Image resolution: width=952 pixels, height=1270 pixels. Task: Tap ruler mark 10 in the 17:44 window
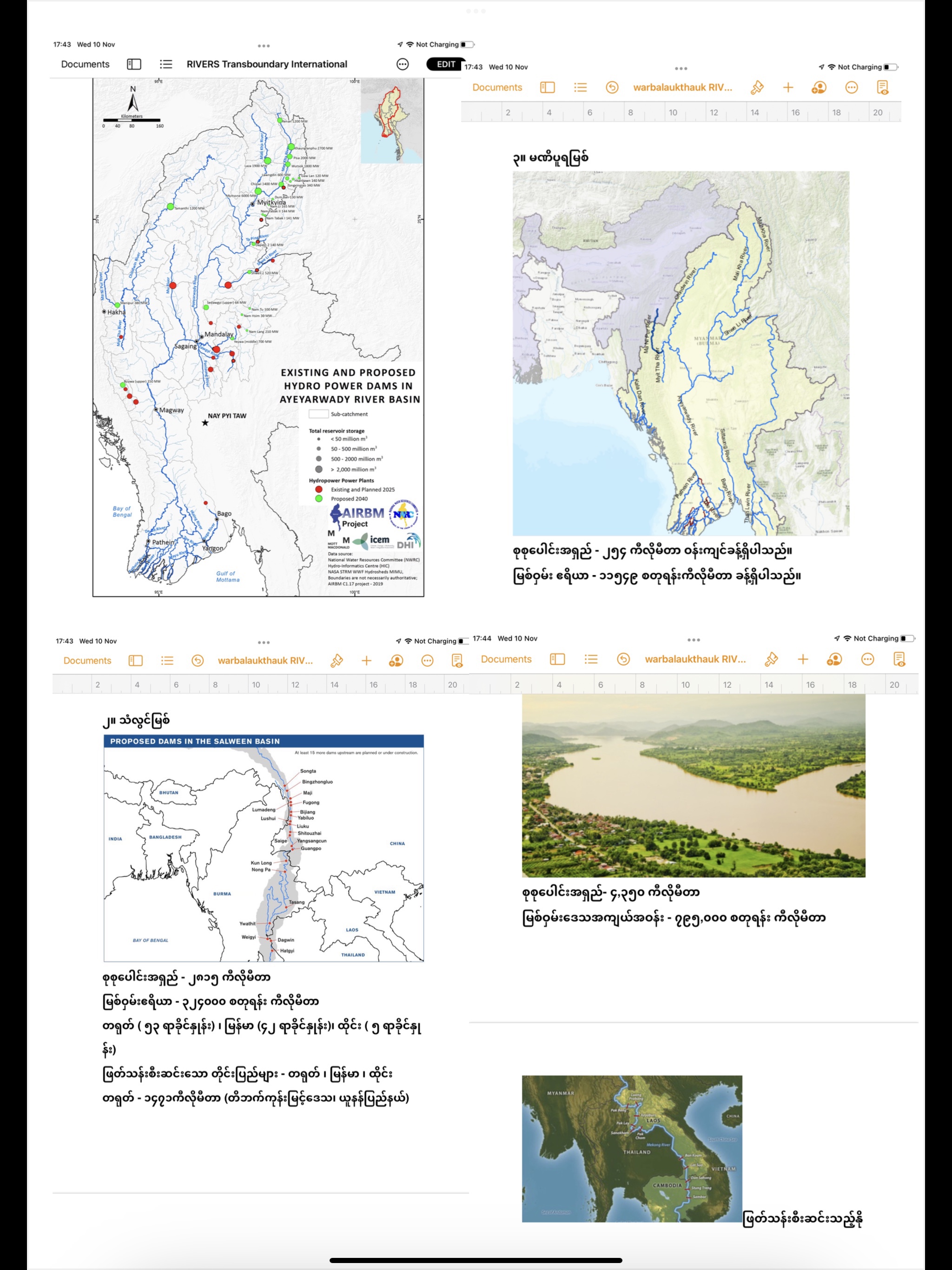click(686, 684)
